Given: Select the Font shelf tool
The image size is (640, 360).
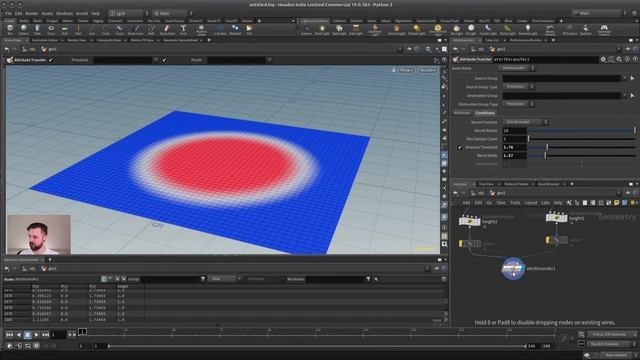Looking at the screenshot, I should [183, 29].
